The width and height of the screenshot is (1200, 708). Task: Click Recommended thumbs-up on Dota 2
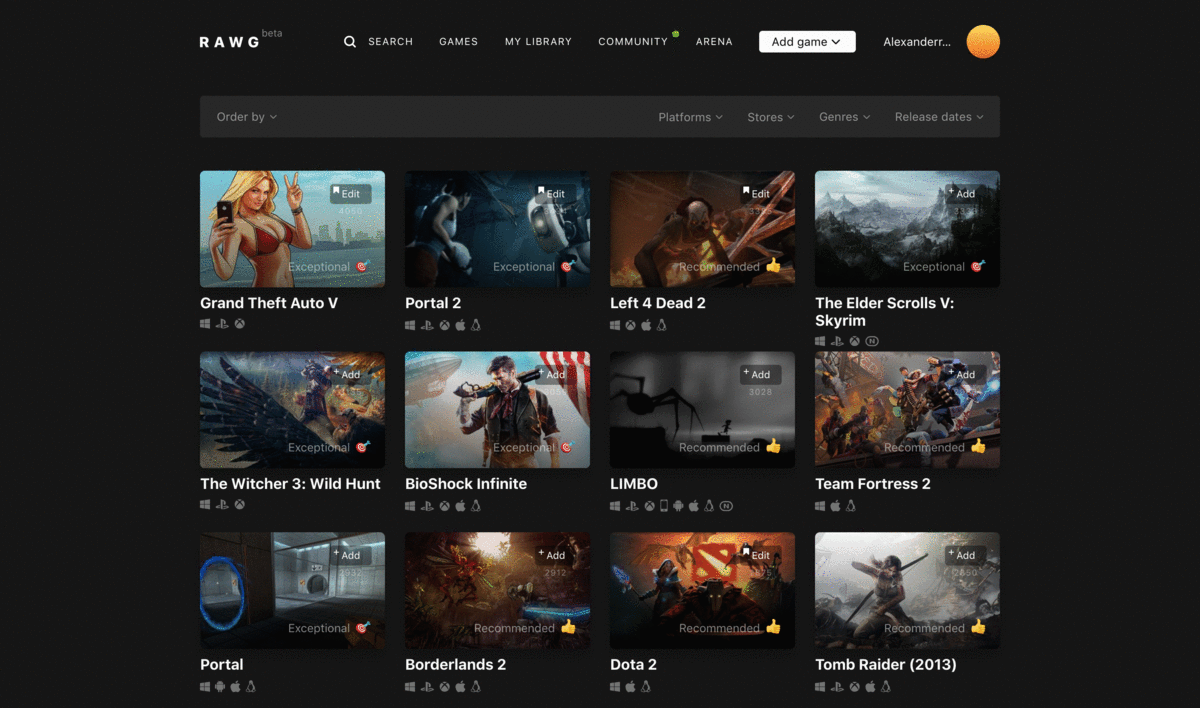click(773, 627)
